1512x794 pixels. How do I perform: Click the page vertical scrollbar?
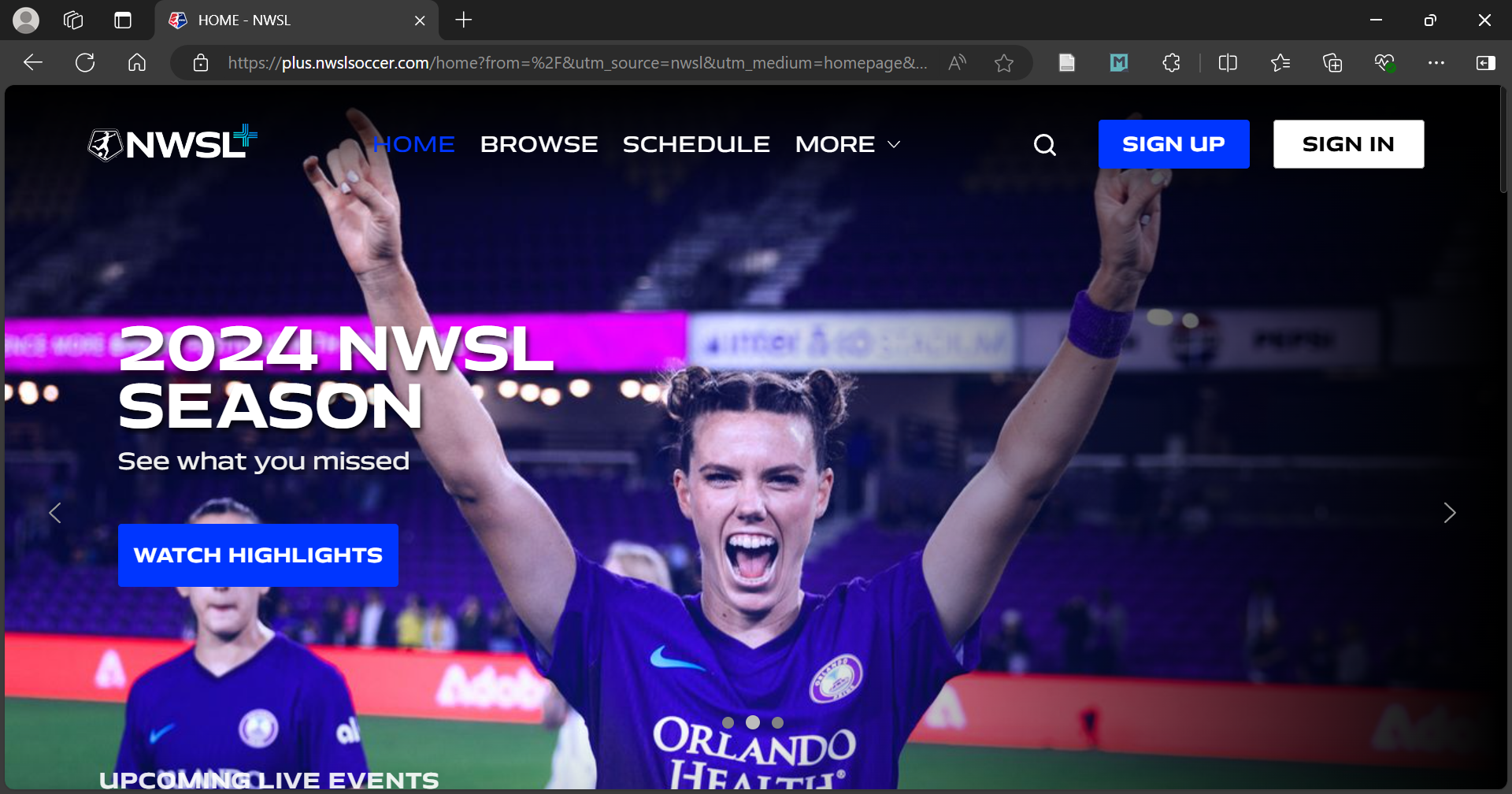tap(1503, 142)
